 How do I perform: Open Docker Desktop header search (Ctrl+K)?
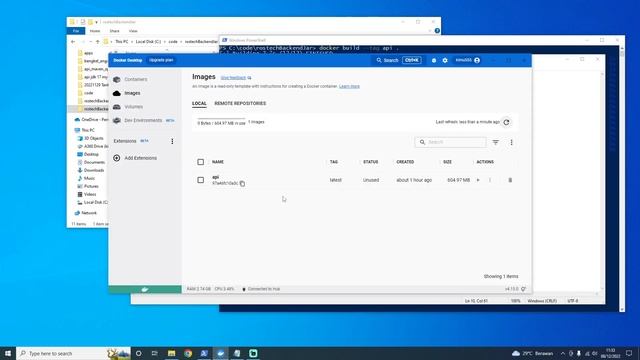pos(398,60)
